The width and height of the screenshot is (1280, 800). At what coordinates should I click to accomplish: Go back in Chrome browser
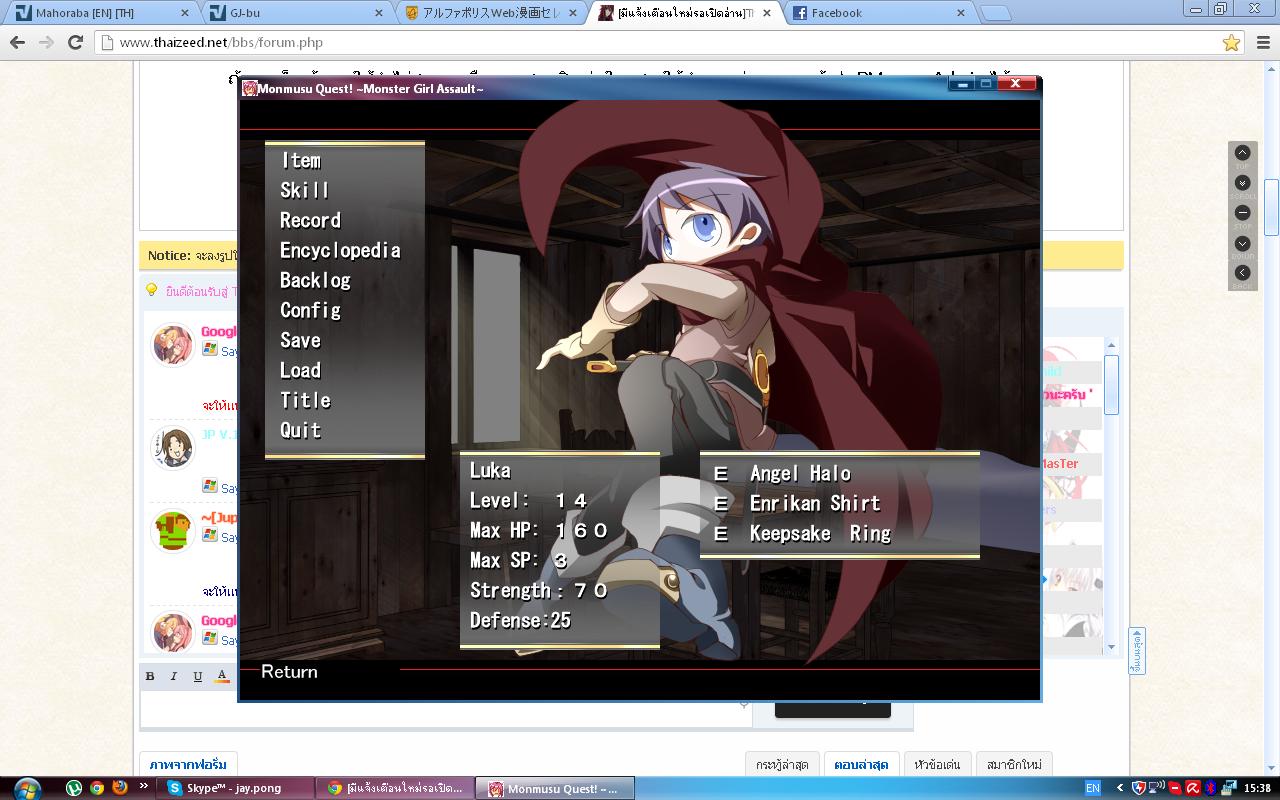tap(17, 42)
